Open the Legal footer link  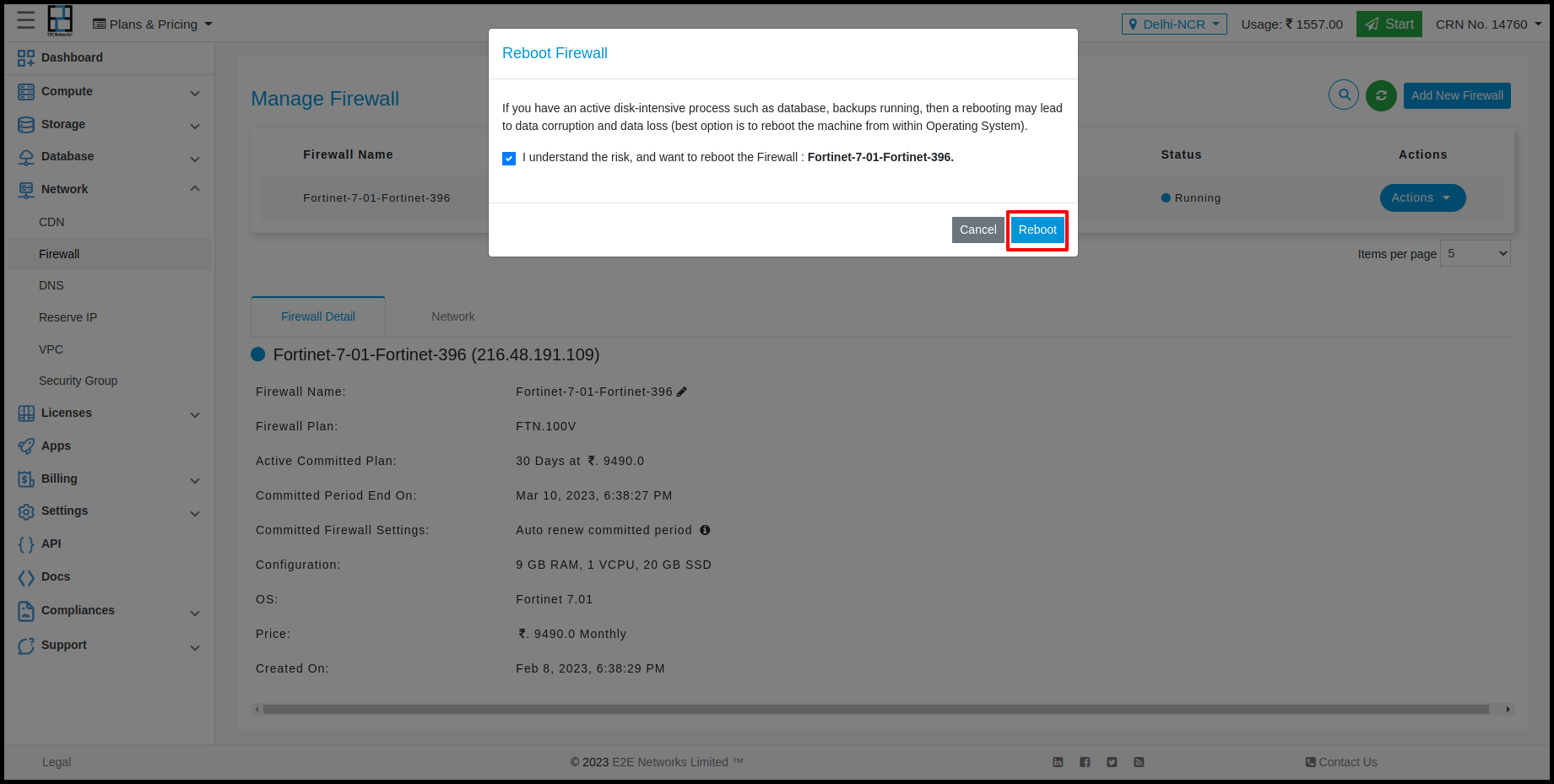point(57,762)
